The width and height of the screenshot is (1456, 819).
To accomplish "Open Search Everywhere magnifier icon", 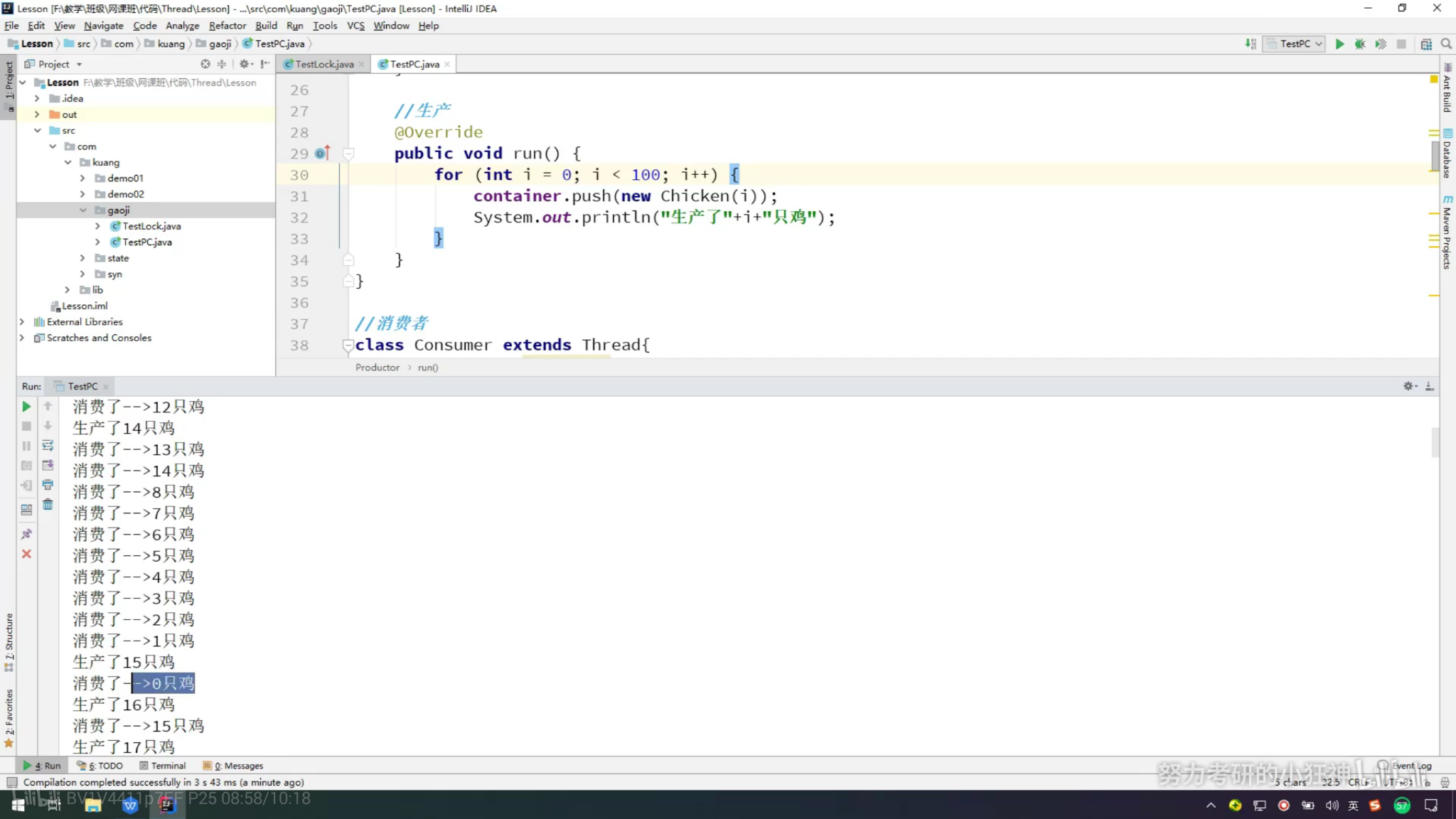I will click(1446, 44).
